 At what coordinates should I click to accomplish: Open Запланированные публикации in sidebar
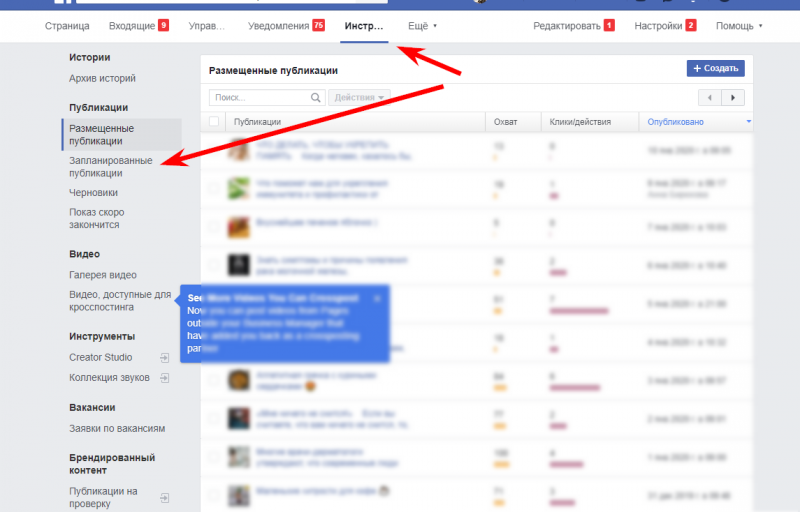pos(110,166)
